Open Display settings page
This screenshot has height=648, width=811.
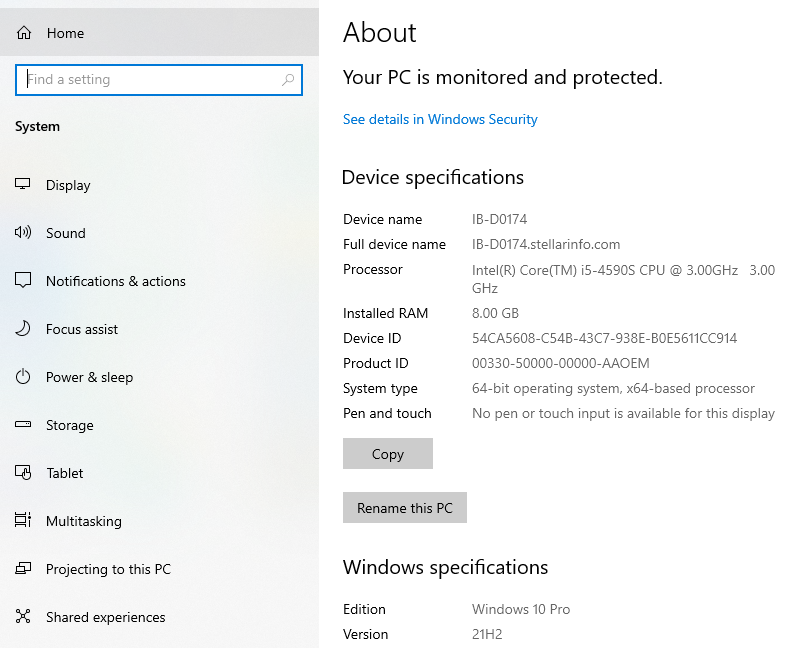pos(159,185)
